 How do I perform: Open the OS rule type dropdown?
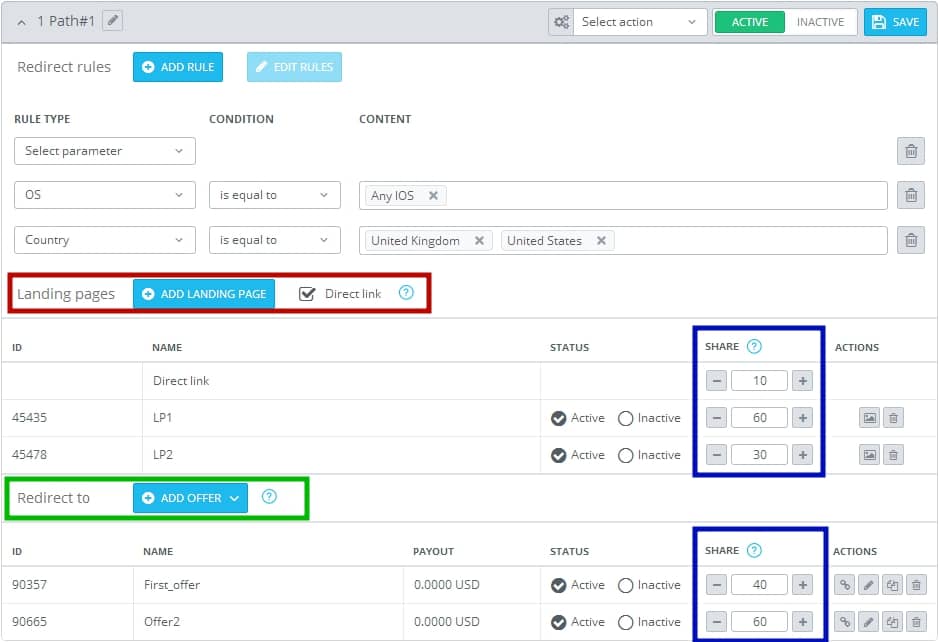coord(105,195)
